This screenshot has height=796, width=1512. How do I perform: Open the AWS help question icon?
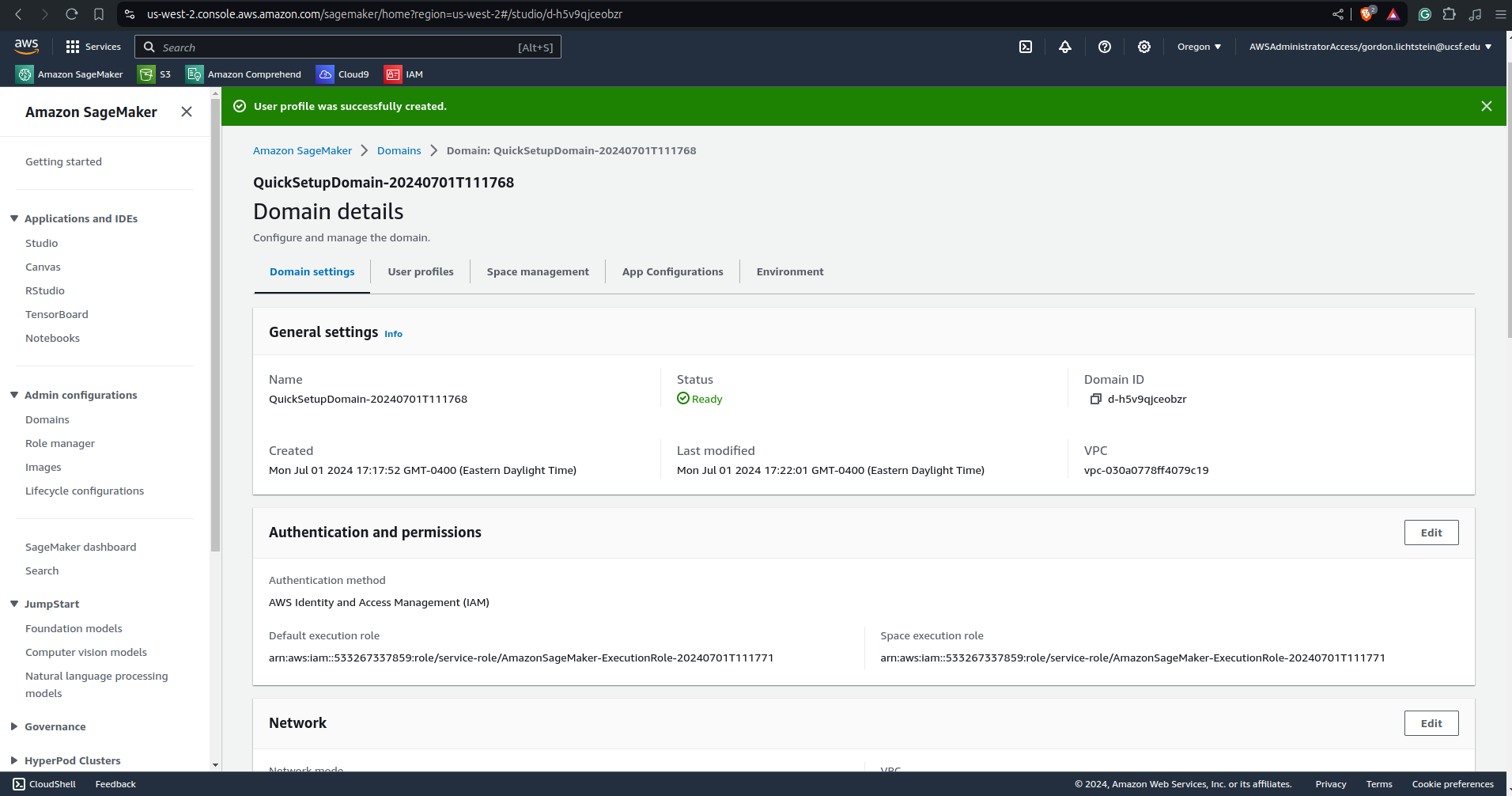[1105, 47]
